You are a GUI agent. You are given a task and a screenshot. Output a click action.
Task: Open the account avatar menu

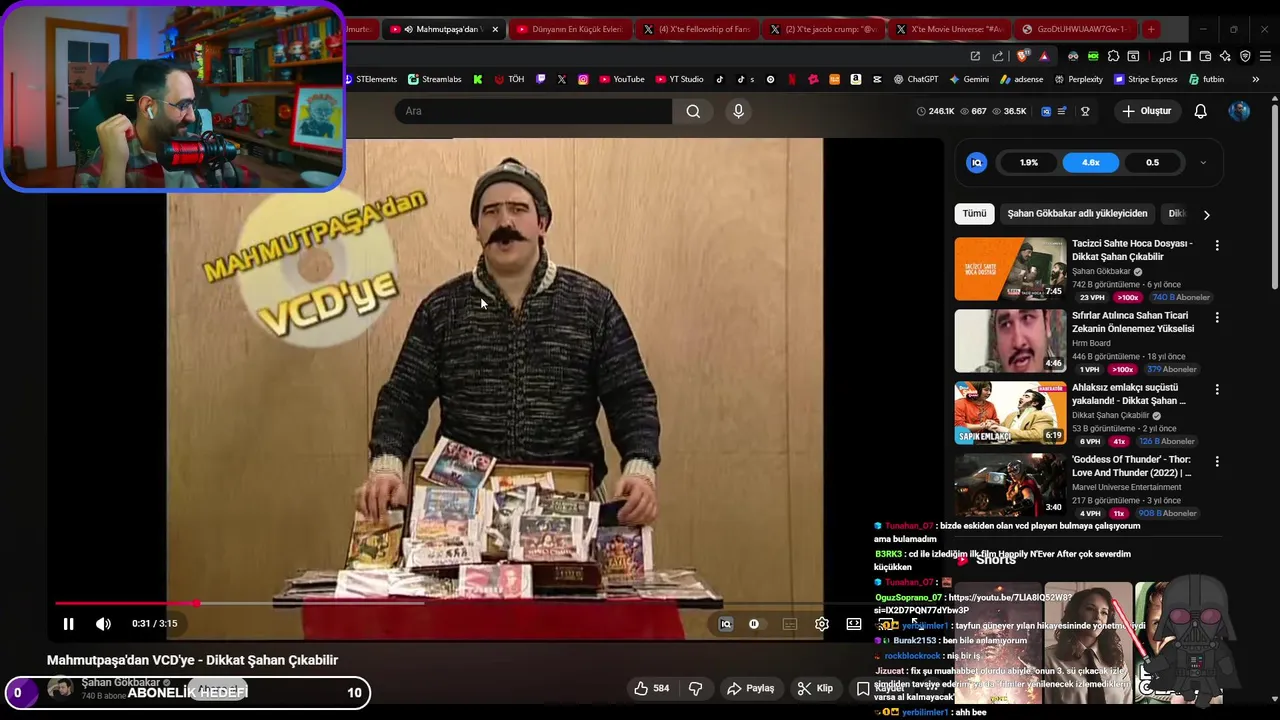(x=1239, y=111)
